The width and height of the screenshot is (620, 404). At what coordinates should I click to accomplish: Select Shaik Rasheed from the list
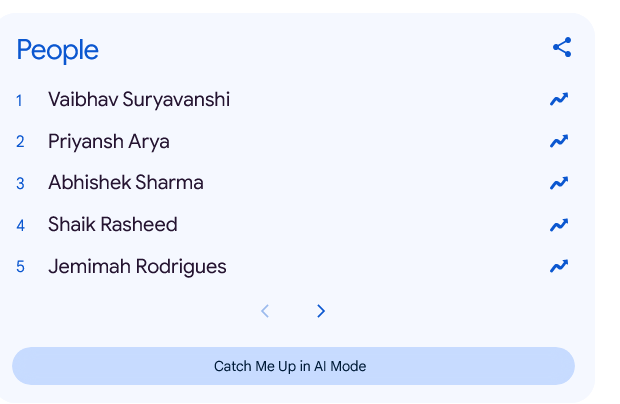coord(113,225)
